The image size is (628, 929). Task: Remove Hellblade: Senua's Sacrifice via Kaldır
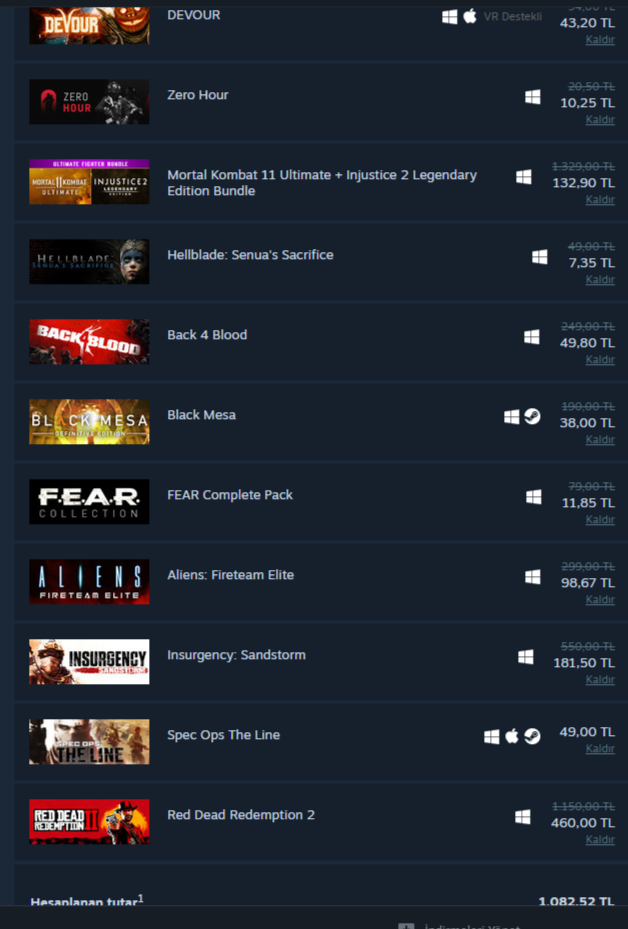tap(600, 280)
